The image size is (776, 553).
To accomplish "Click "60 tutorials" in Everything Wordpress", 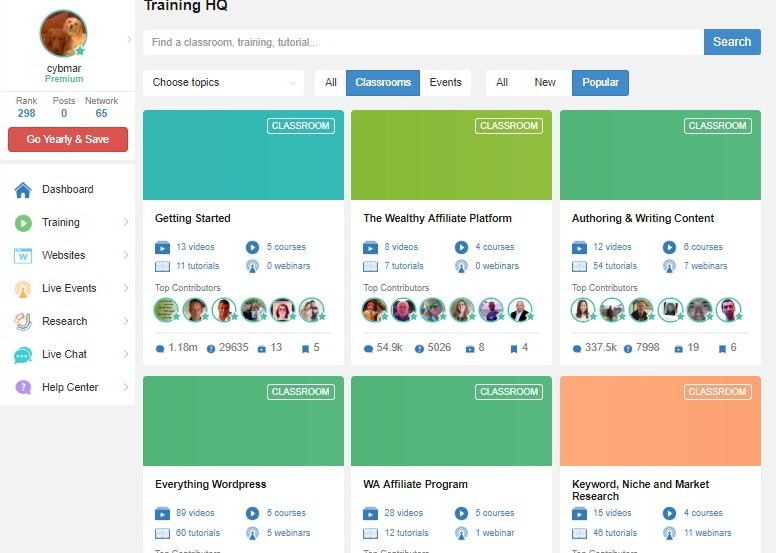I will tap(197, 533).
